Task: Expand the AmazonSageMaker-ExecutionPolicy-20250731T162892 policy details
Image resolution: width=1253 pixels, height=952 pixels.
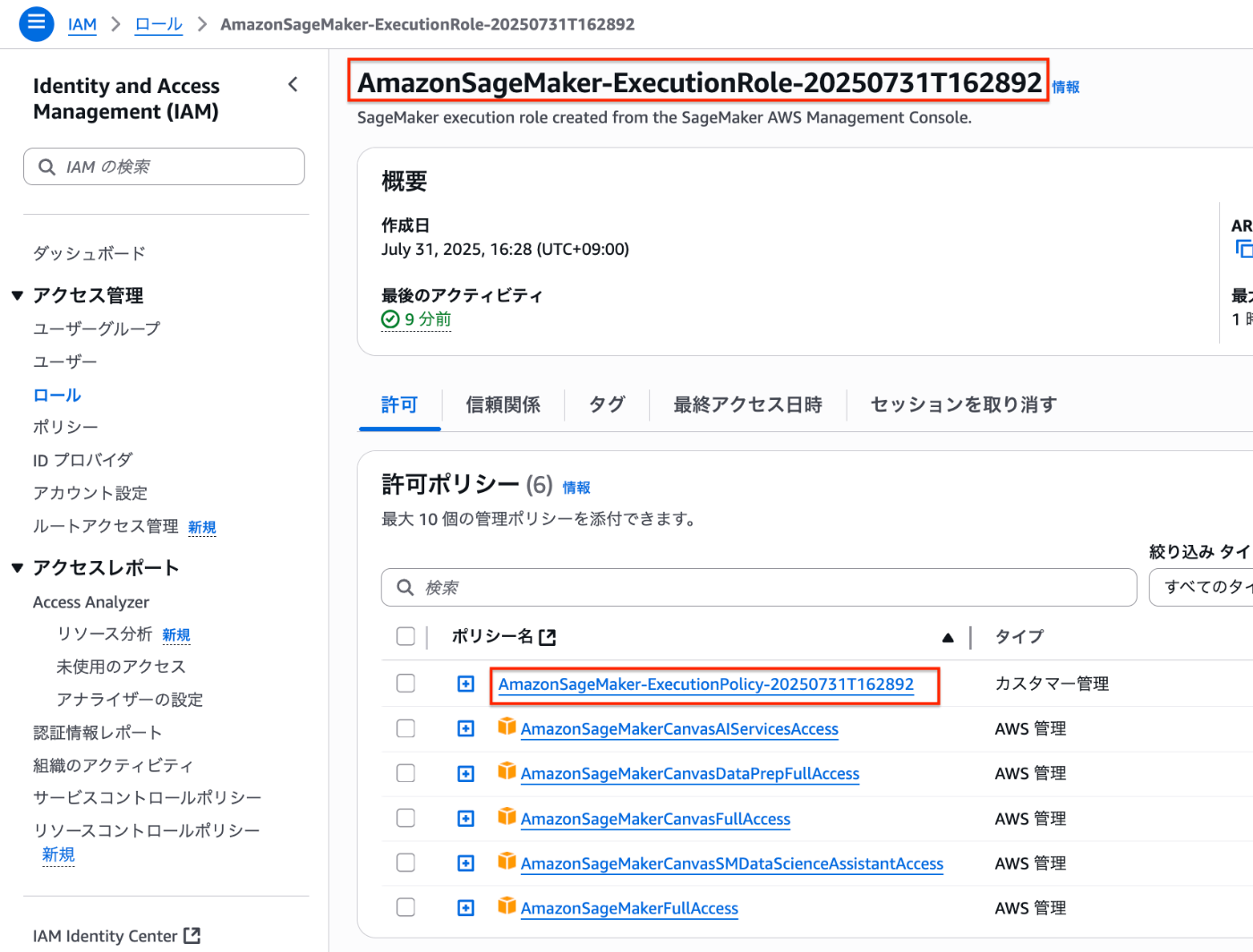Action: 465,684
